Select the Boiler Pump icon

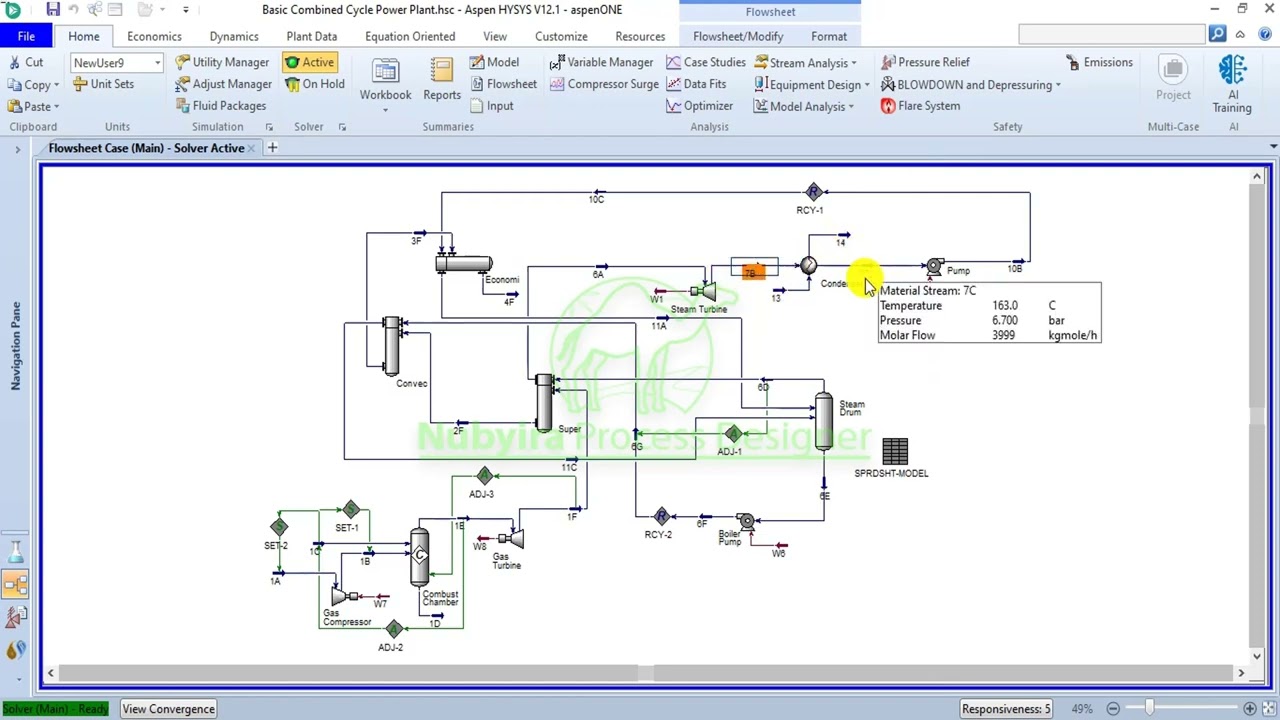746,520
